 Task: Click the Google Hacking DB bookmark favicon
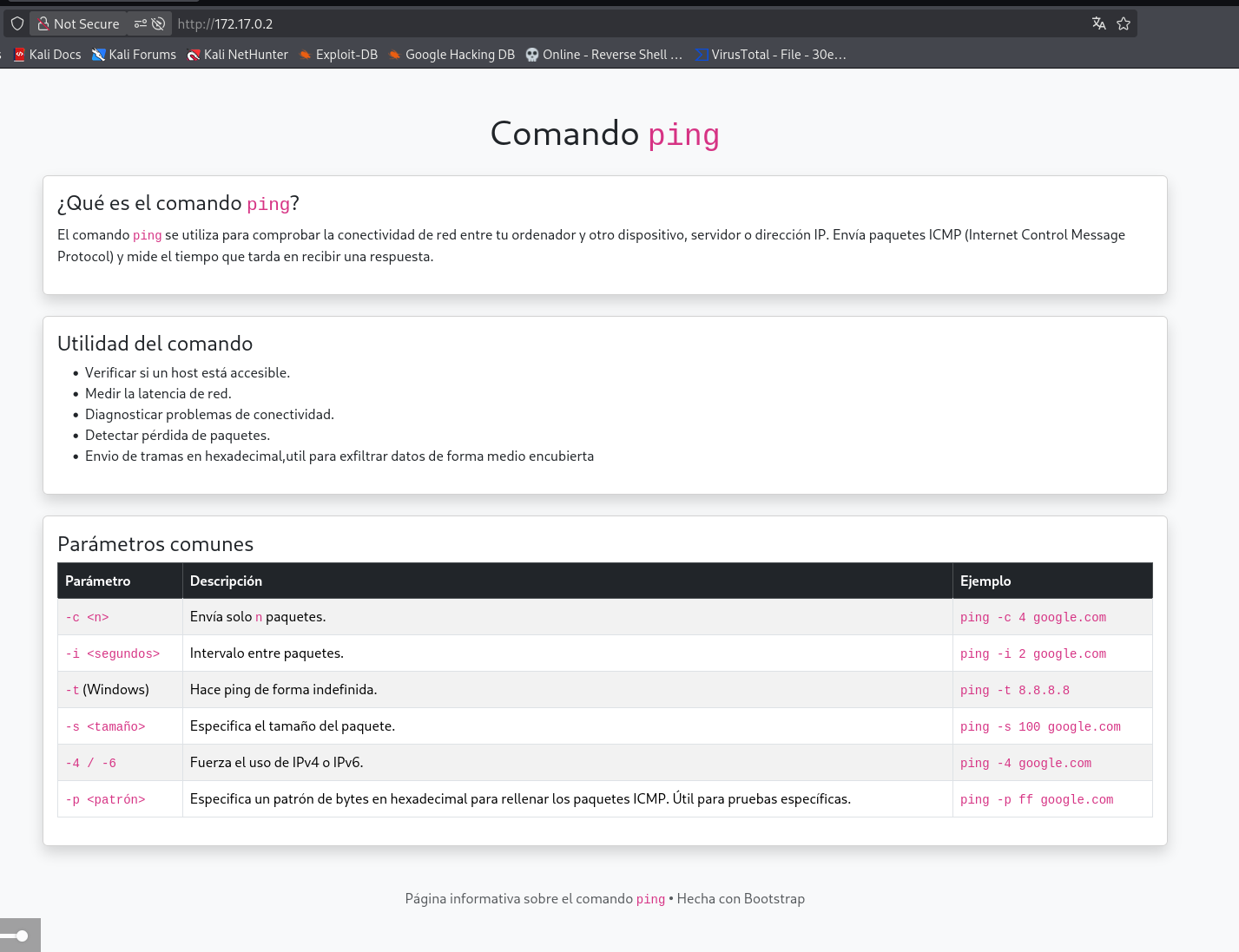pos(395,55)
